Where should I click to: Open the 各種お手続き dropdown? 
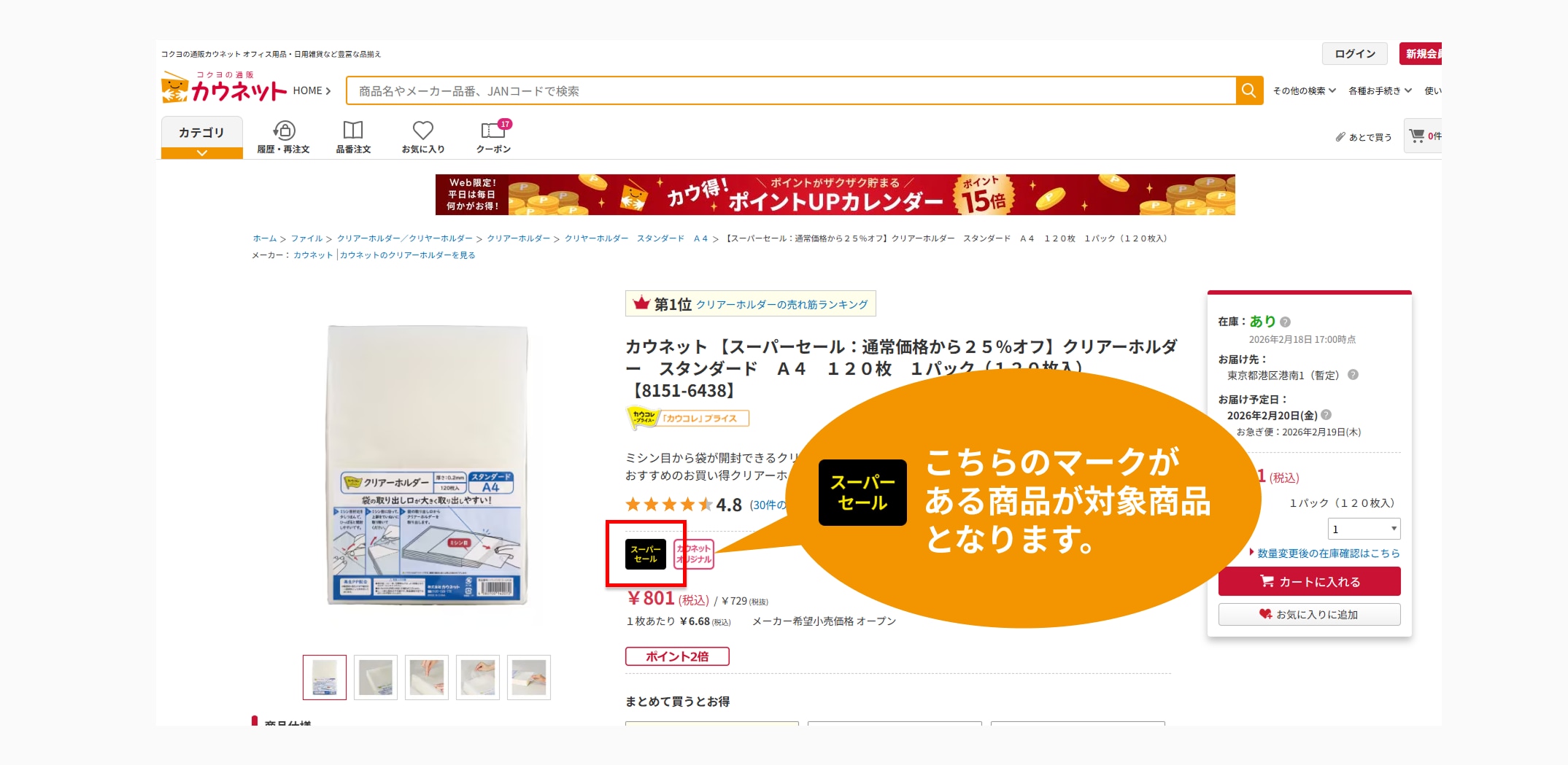coord(1380,90)
